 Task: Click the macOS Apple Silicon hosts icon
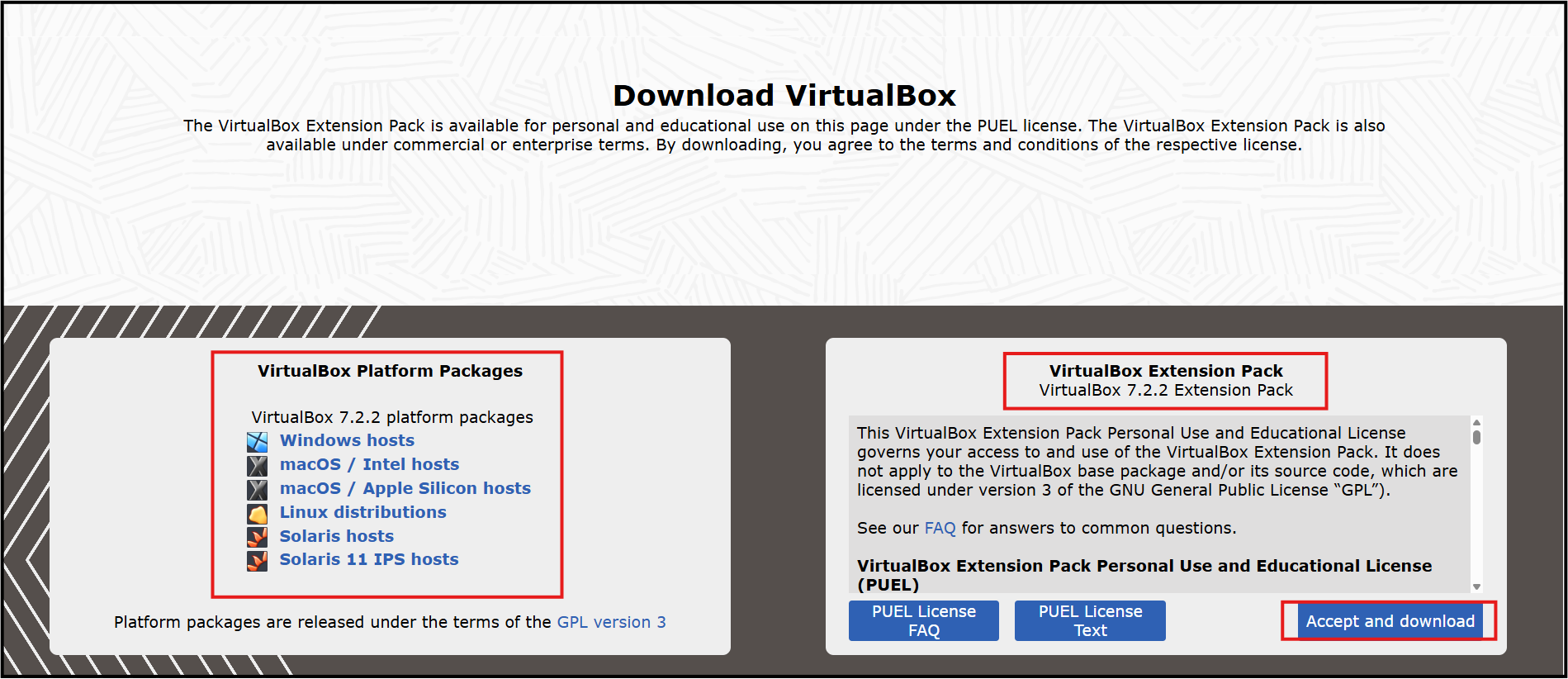pyautogui.click(x=257, y=490)
